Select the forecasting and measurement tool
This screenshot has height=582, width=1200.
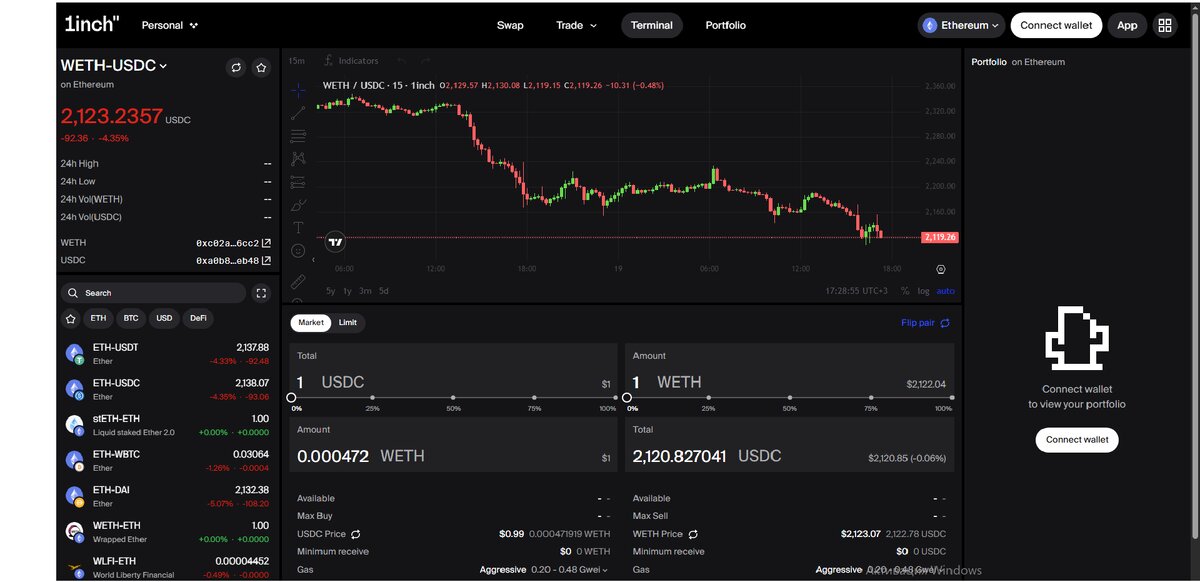click(298, 182)
